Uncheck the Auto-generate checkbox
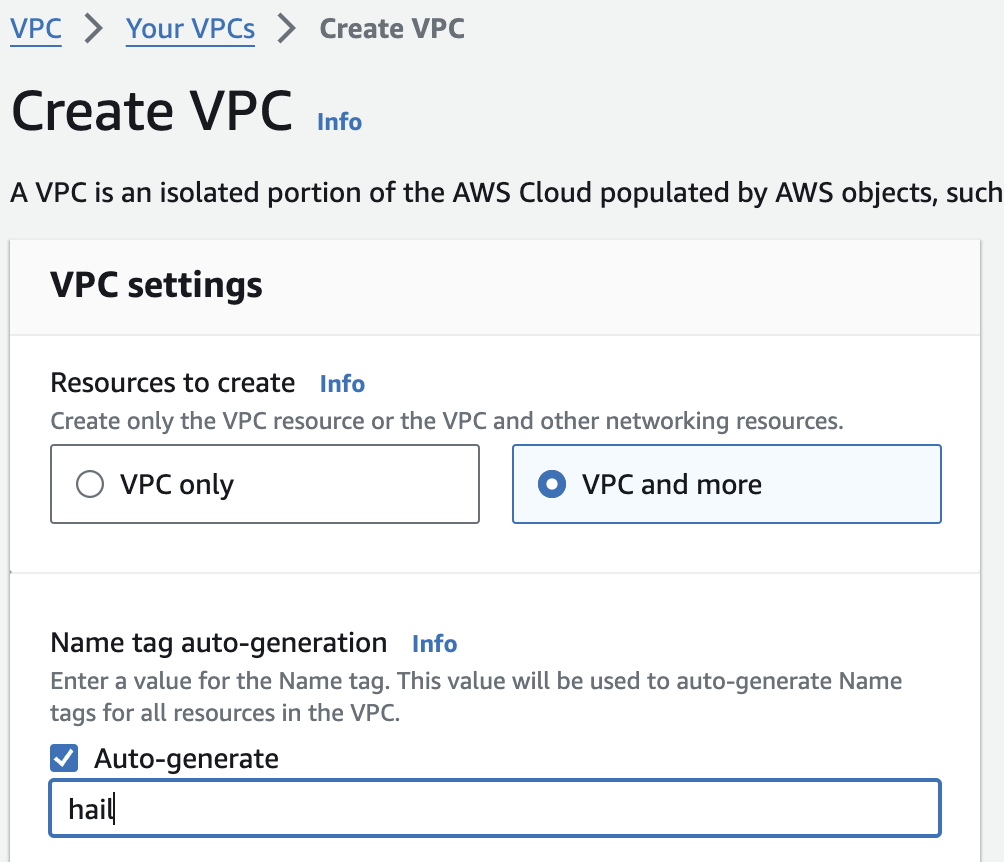 (x=64, y=758)
